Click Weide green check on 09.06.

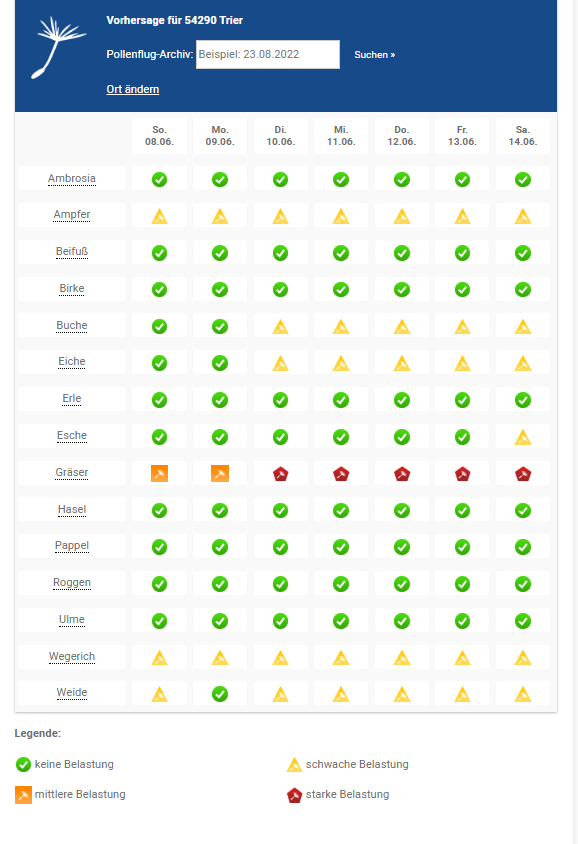pos(220,694)
